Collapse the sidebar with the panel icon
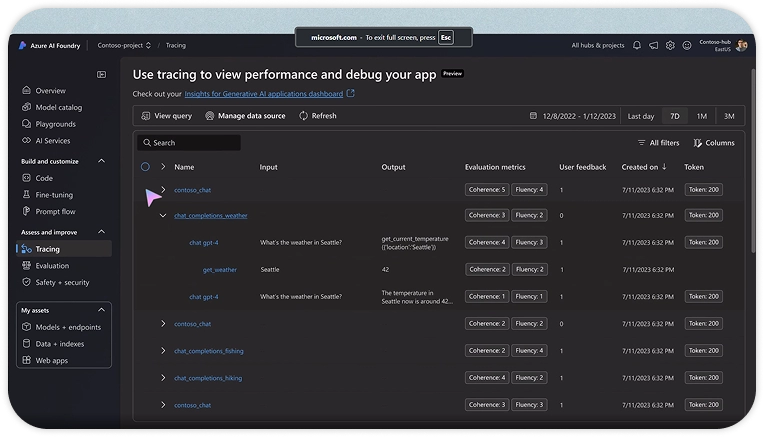 point(101,74)
